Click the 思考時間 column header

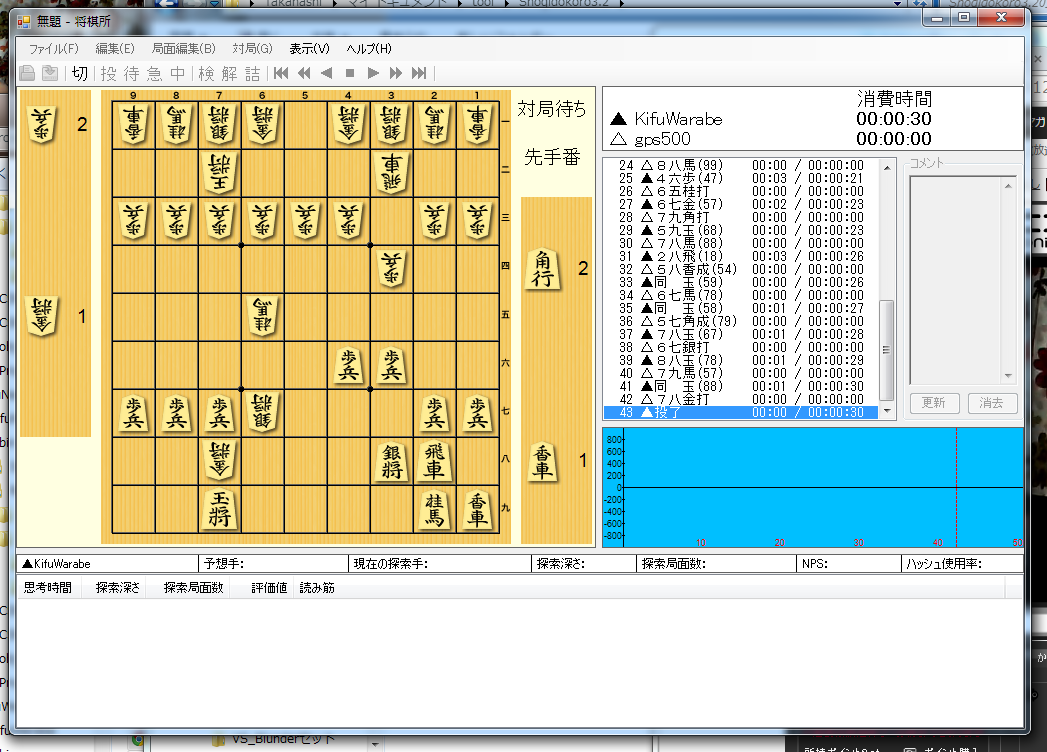click(x=47, y=588)
